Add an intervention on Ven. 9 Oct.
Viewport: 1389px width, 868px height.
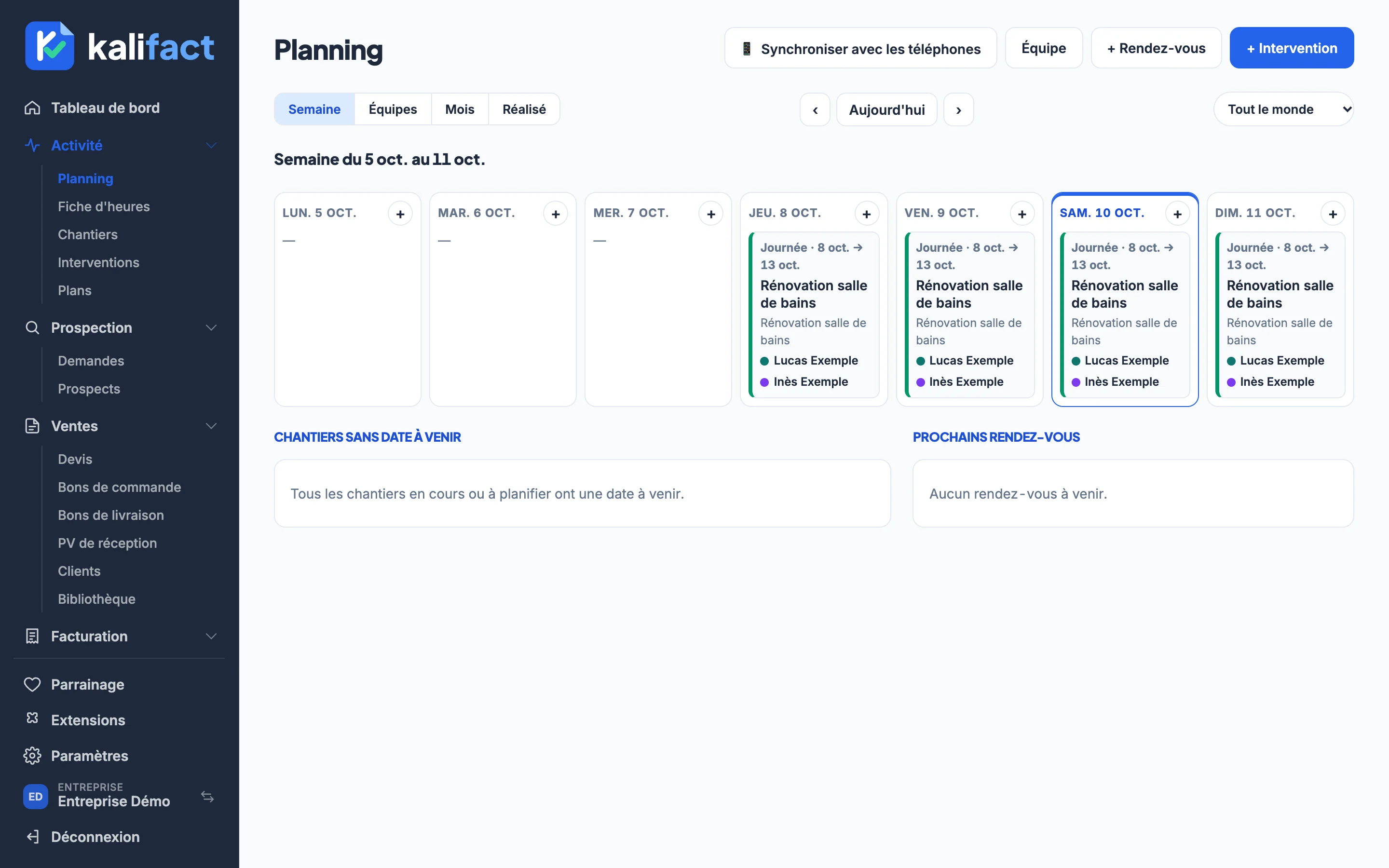pyautogui.click(x=1022, y=214)
